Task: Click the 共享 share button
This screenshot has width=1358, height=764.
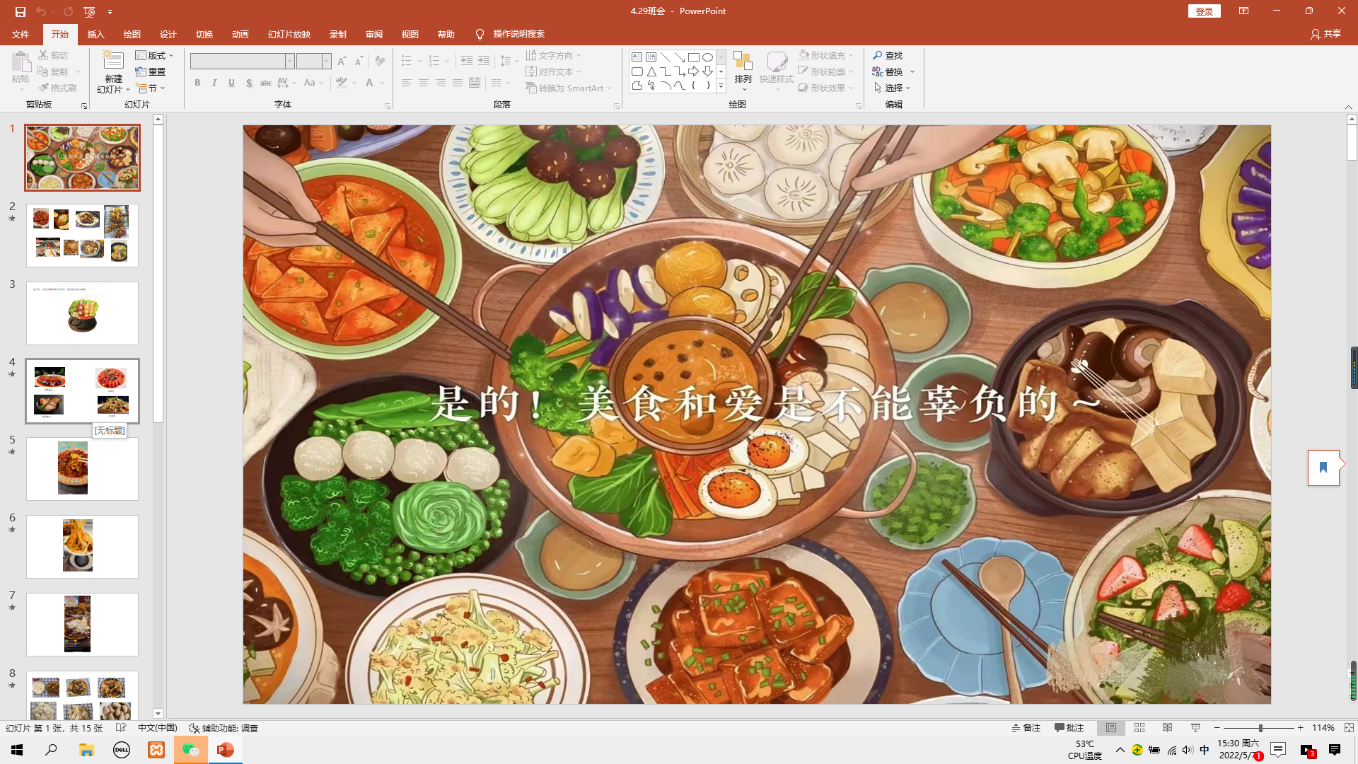Action: (x=1325, y=34)
